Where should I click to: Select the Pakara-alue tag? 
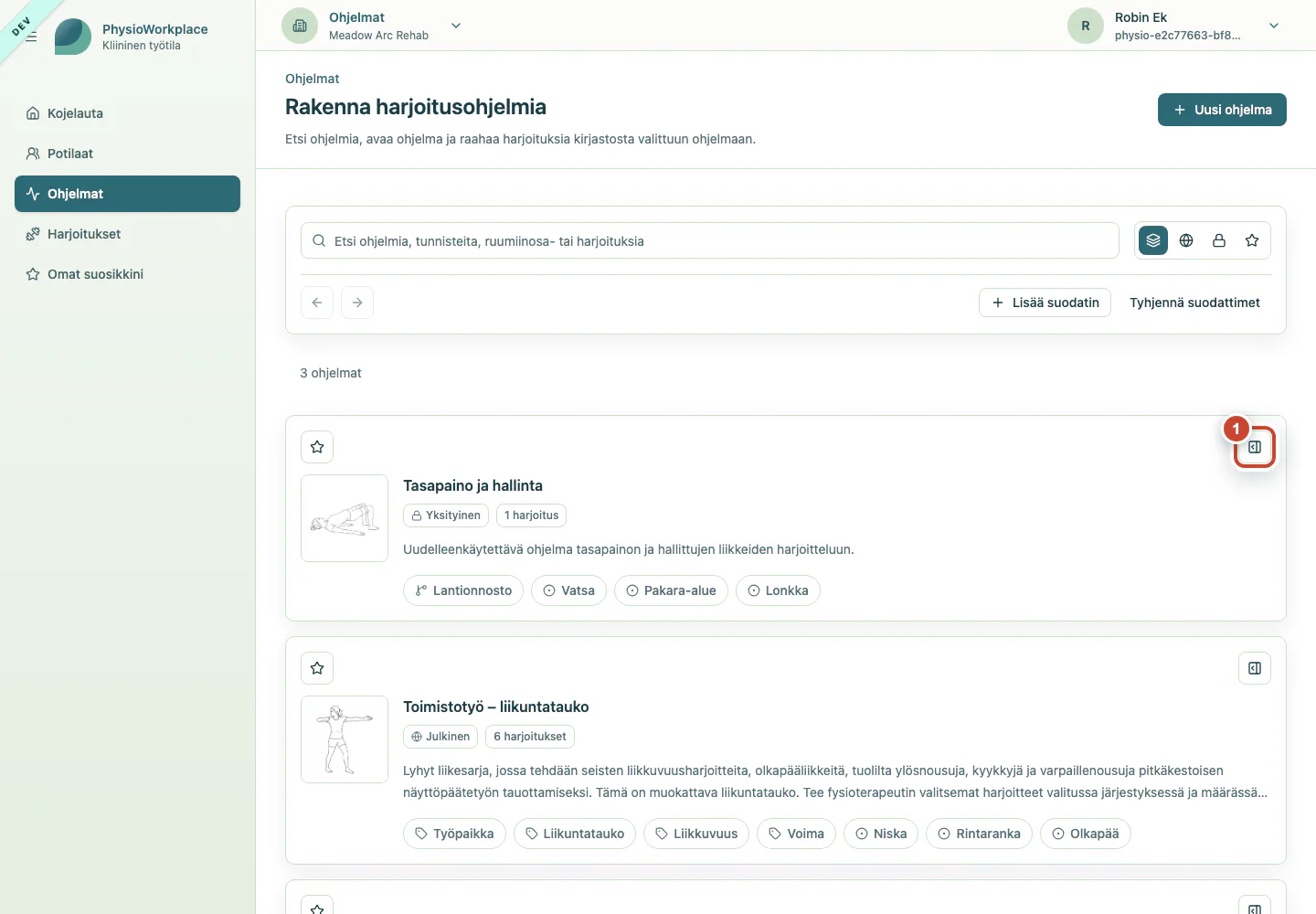[x=671, y=590]
